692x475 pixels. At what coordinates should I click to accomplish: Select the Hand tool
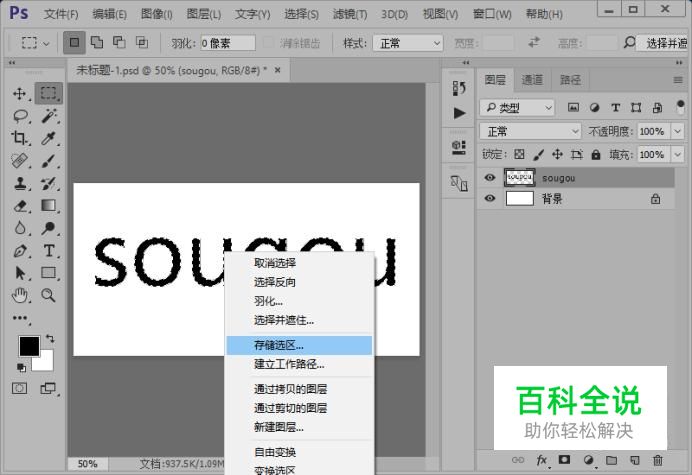19,295
